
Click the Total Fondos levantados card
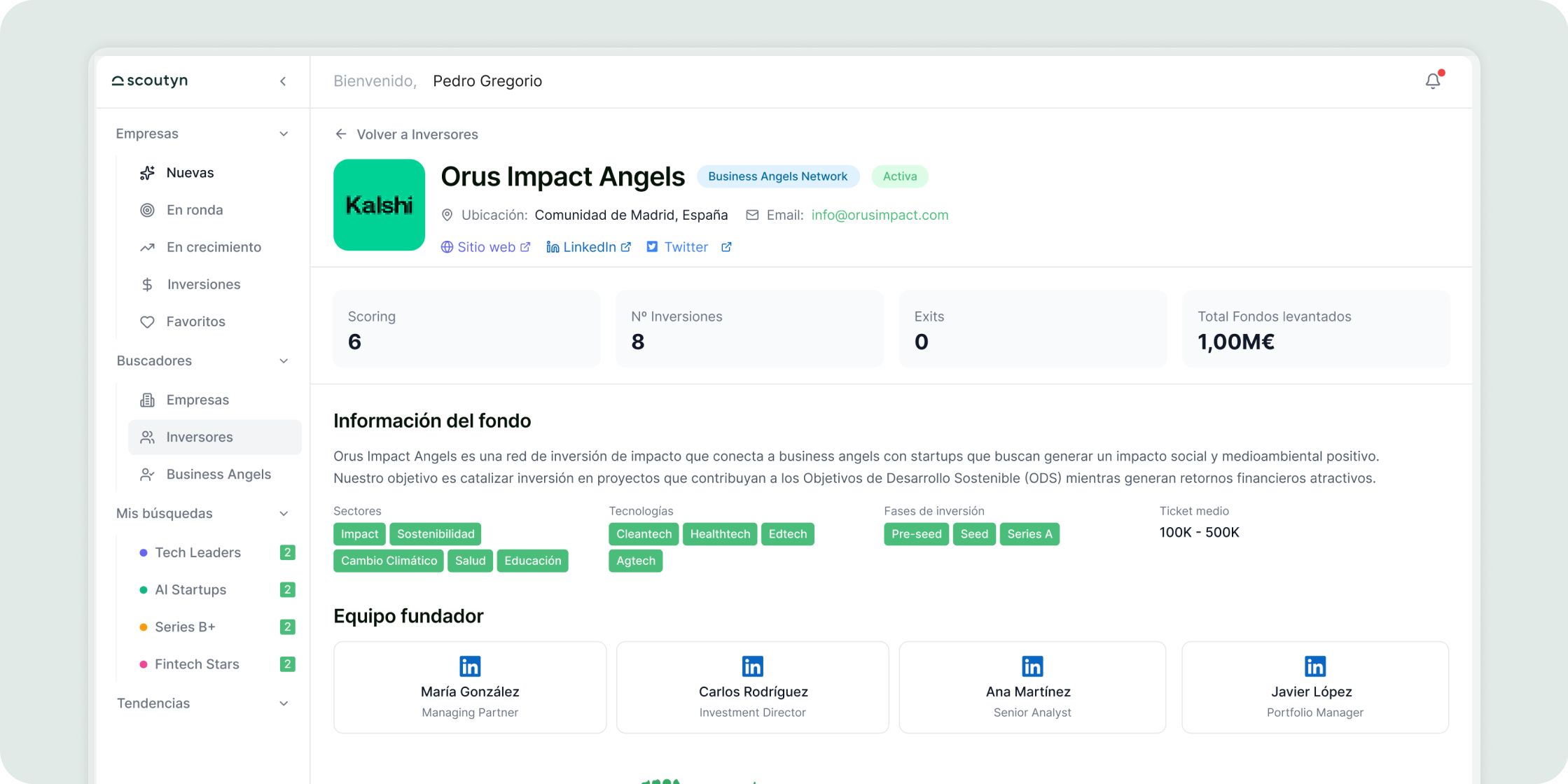coord(1316,329)
